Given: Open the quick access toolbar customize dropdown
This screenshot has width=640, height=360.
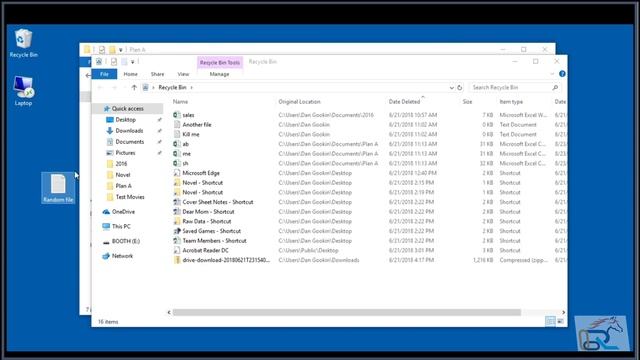Looking at the screenshot, I should [133, 62].
